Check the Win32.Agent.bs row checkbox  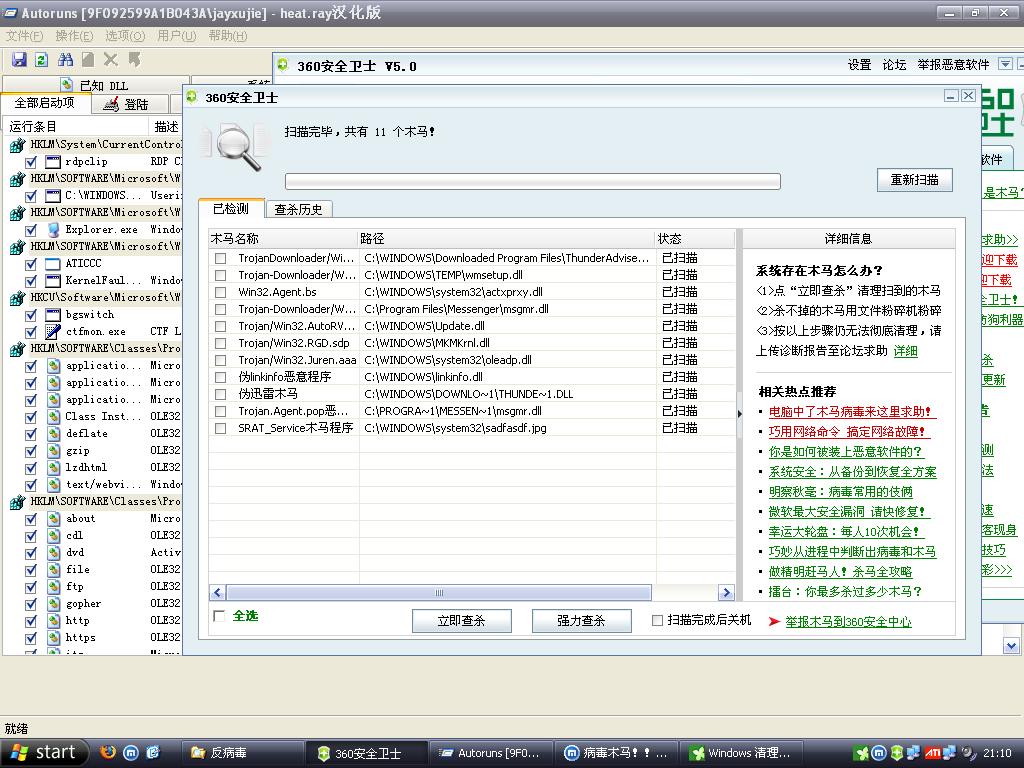click(x=221, y=292)
